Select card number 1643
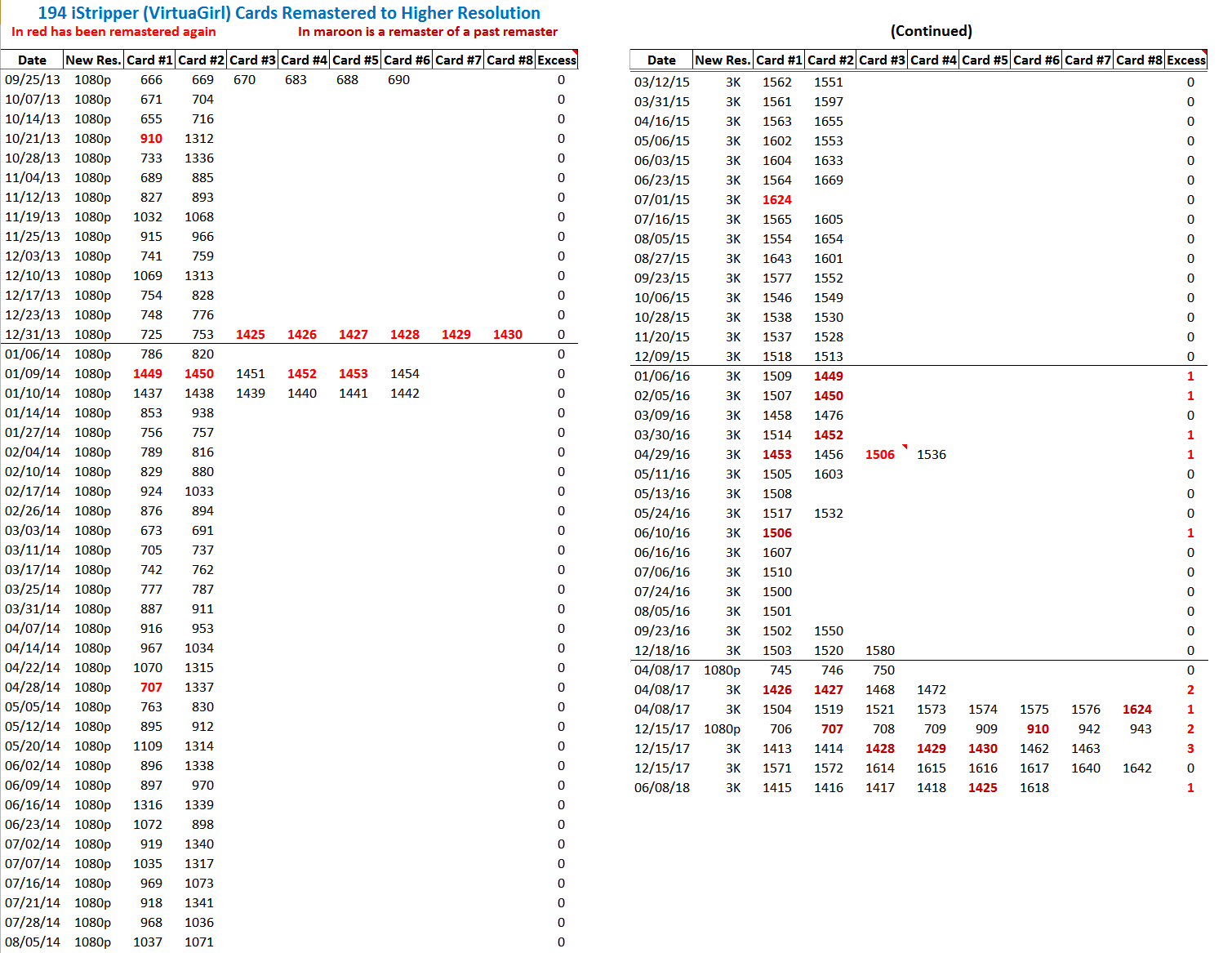1232x953 pixels. point(777,259)
